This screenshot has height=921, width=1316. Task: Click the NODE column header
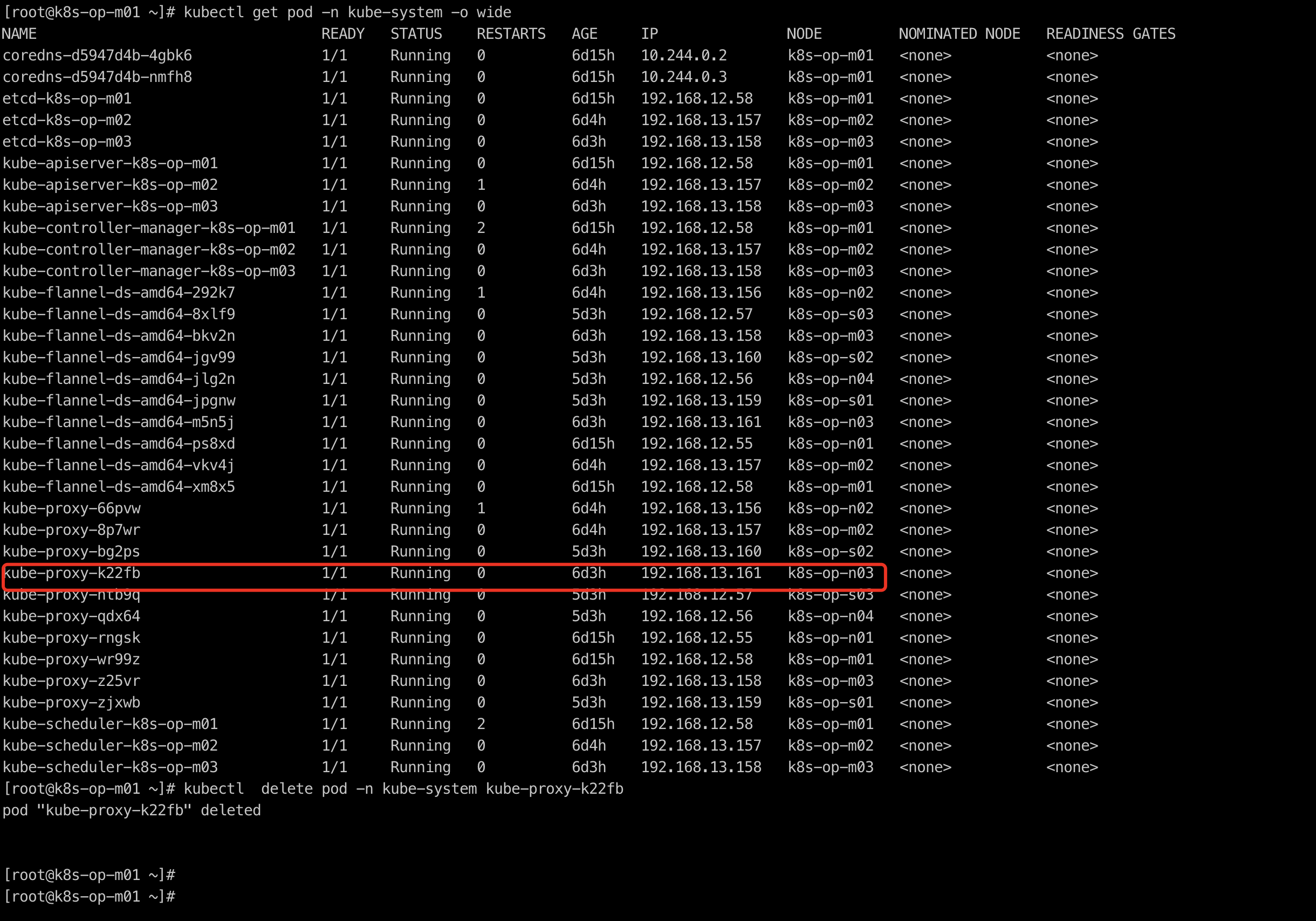804,35
